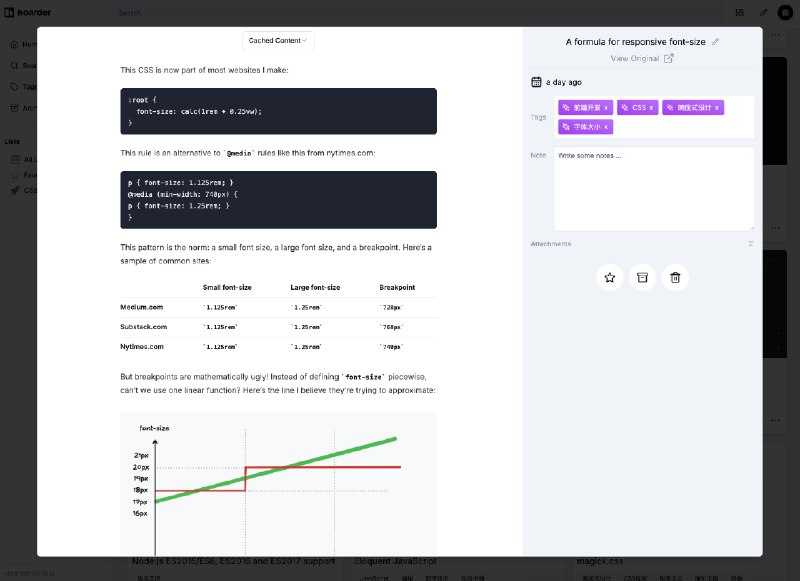Viewport: 800px width, 581px height.
Task: Expand the Attachments section chevron
Action: point(750,244)
